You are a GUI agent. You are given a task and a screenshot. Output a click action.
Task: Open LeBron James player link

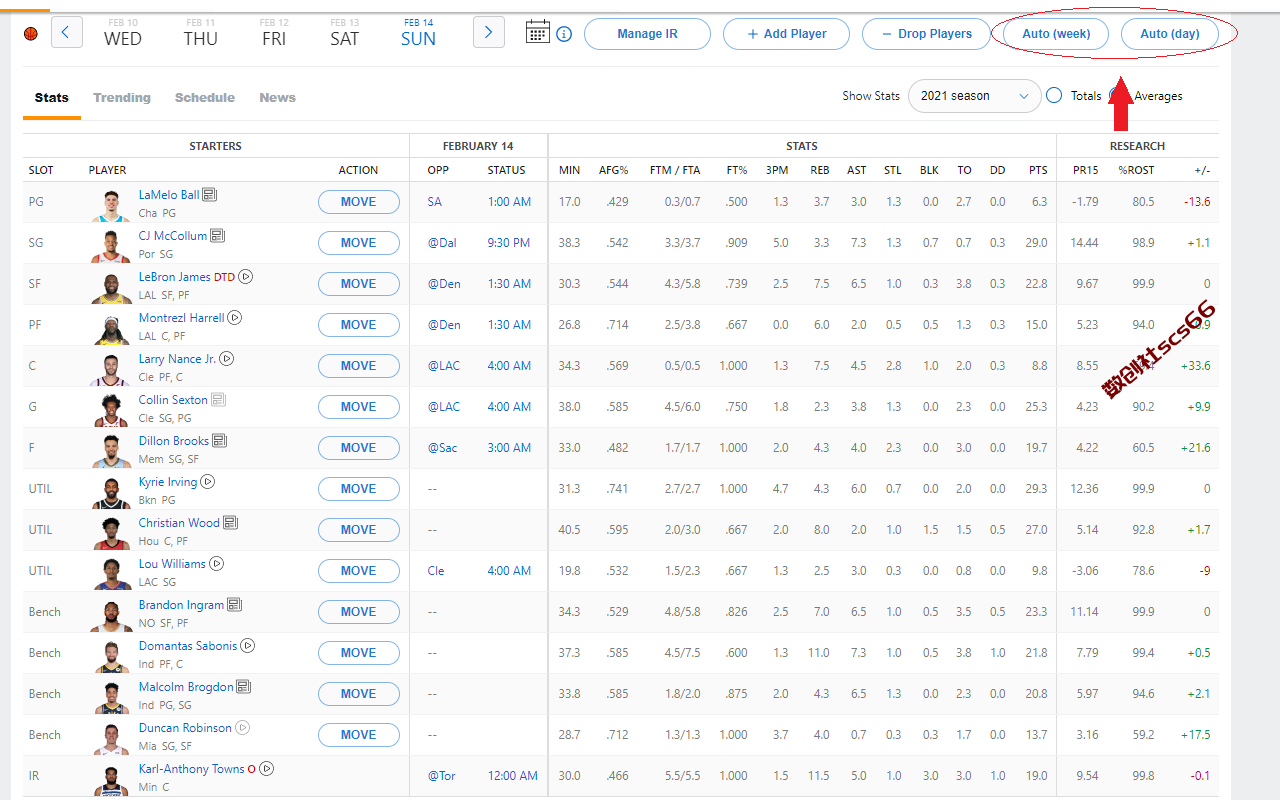click(x=174, y=277)
